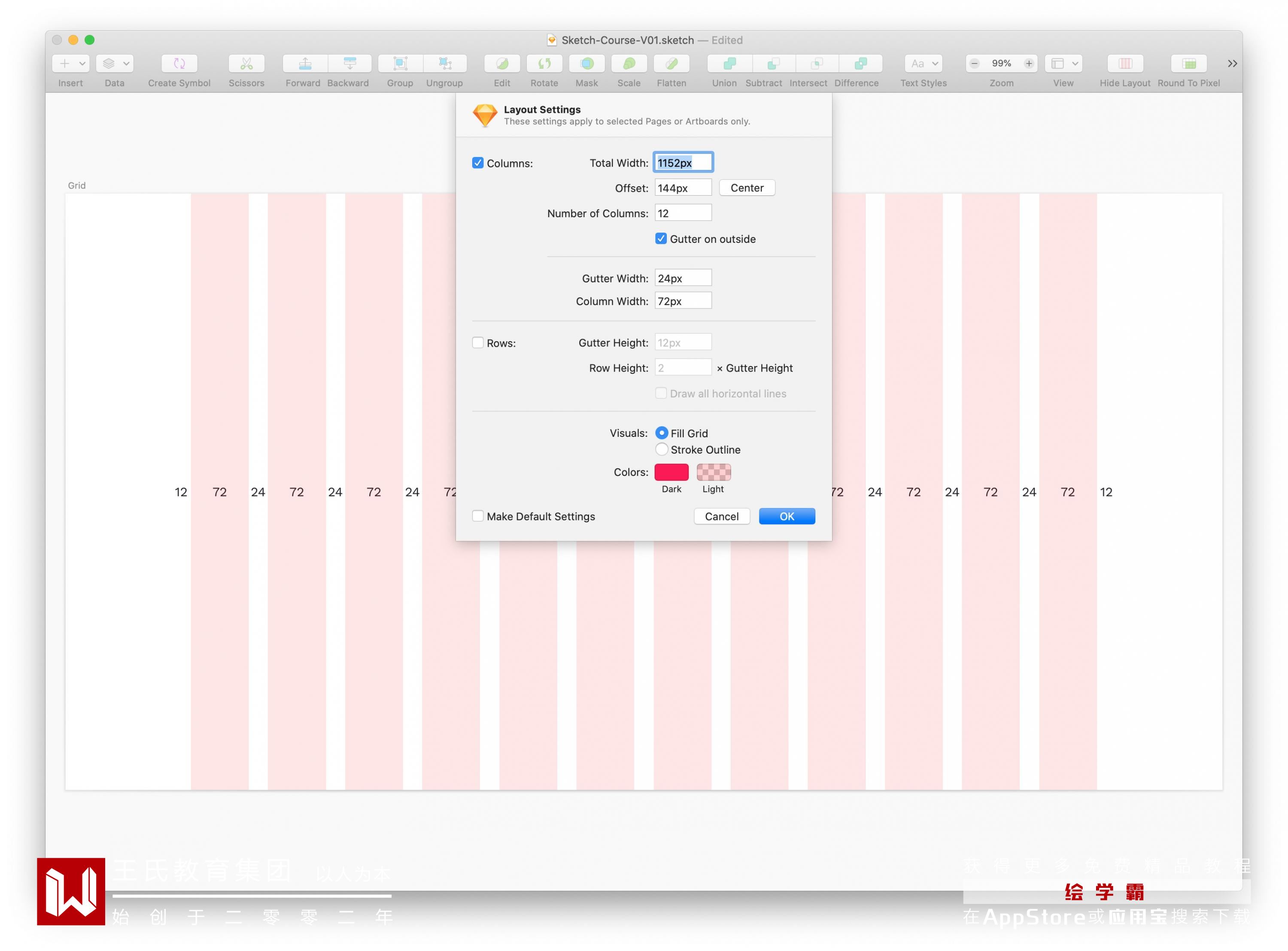The height and width of the screenshot is (951, 1288).
Task: Click the Total Width field
Action: coord(683,162)
